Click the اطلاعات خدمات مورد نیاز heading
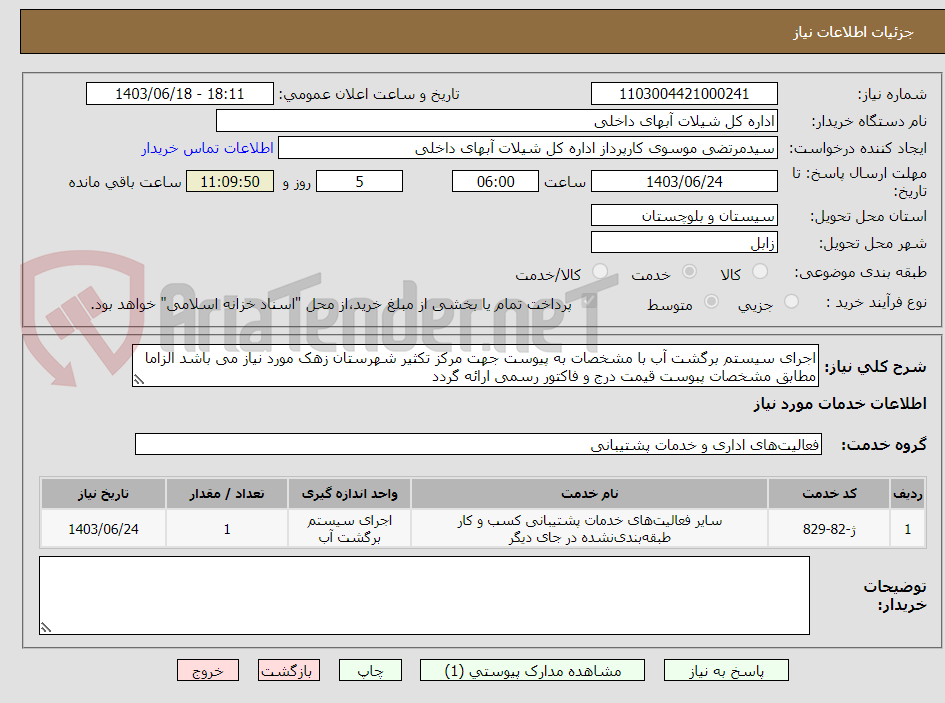 (x=840, y=404)
